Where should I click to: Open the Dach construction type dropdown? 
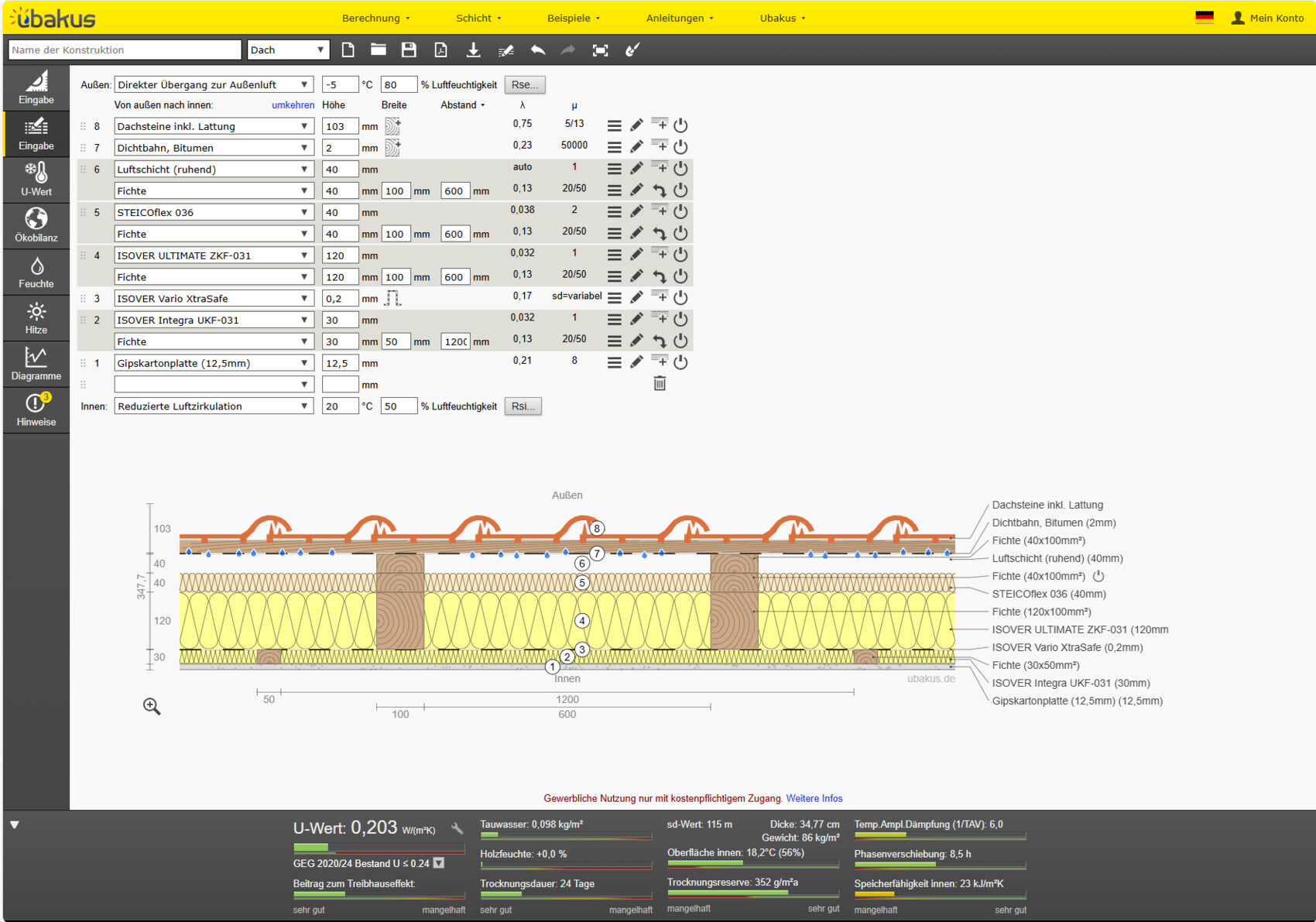click(288, 50)
